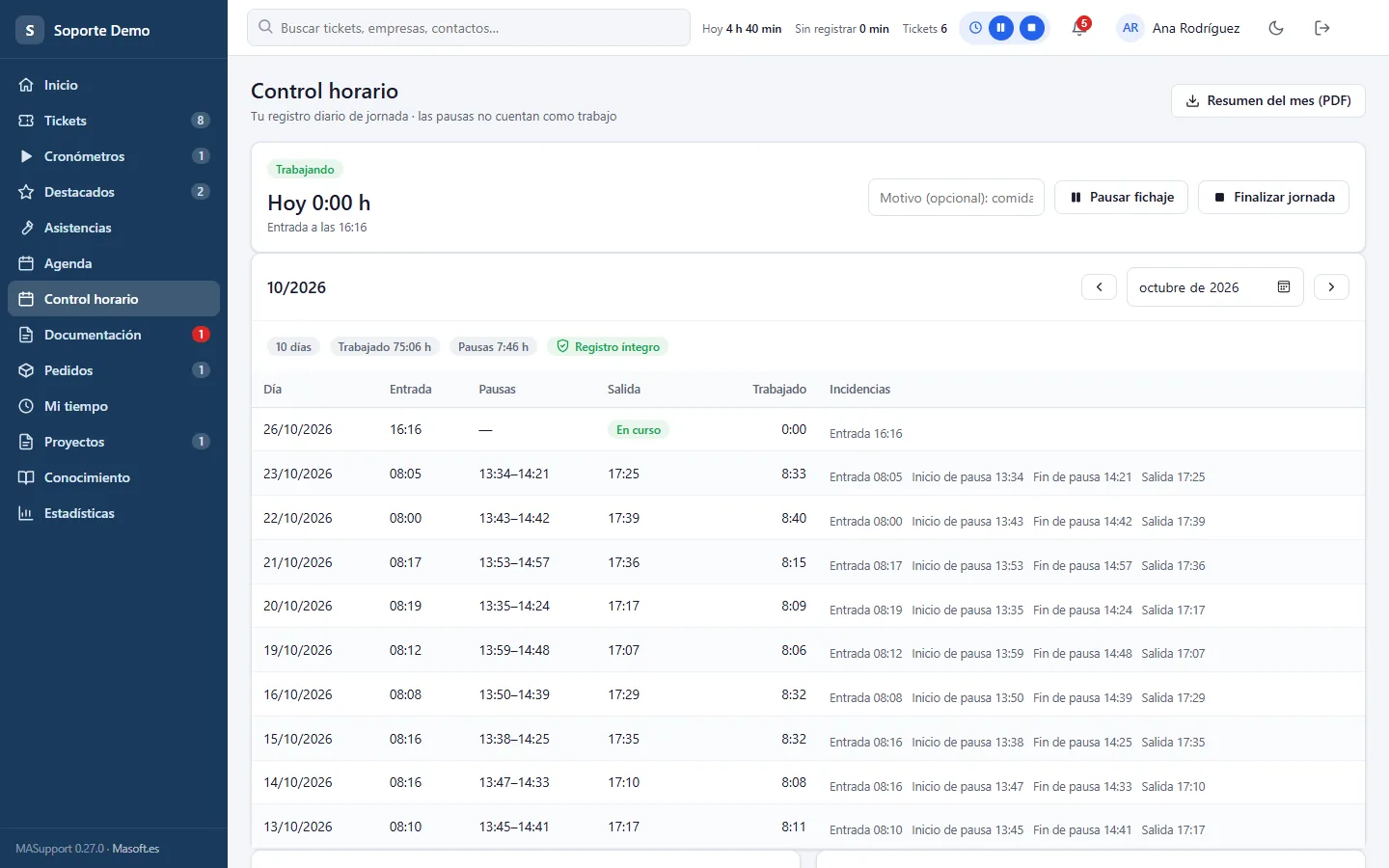Click the logout icon
Image resolution: width=1389 pixels, height=868 pixels.
pyautogui.click(x=1322, y=28)
